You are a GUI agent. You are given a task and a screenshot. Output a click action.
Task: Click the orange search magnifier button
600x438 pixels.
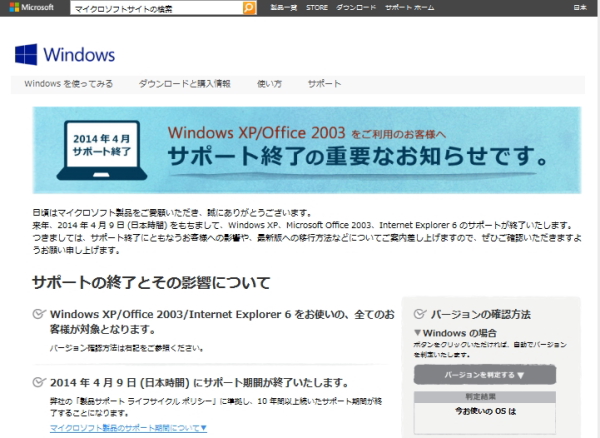click(249, 8)
